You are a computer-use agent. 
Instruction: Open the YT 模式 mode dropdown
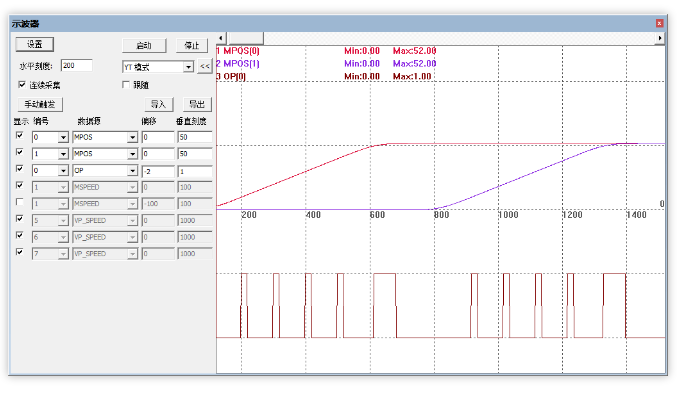[188, 67]
